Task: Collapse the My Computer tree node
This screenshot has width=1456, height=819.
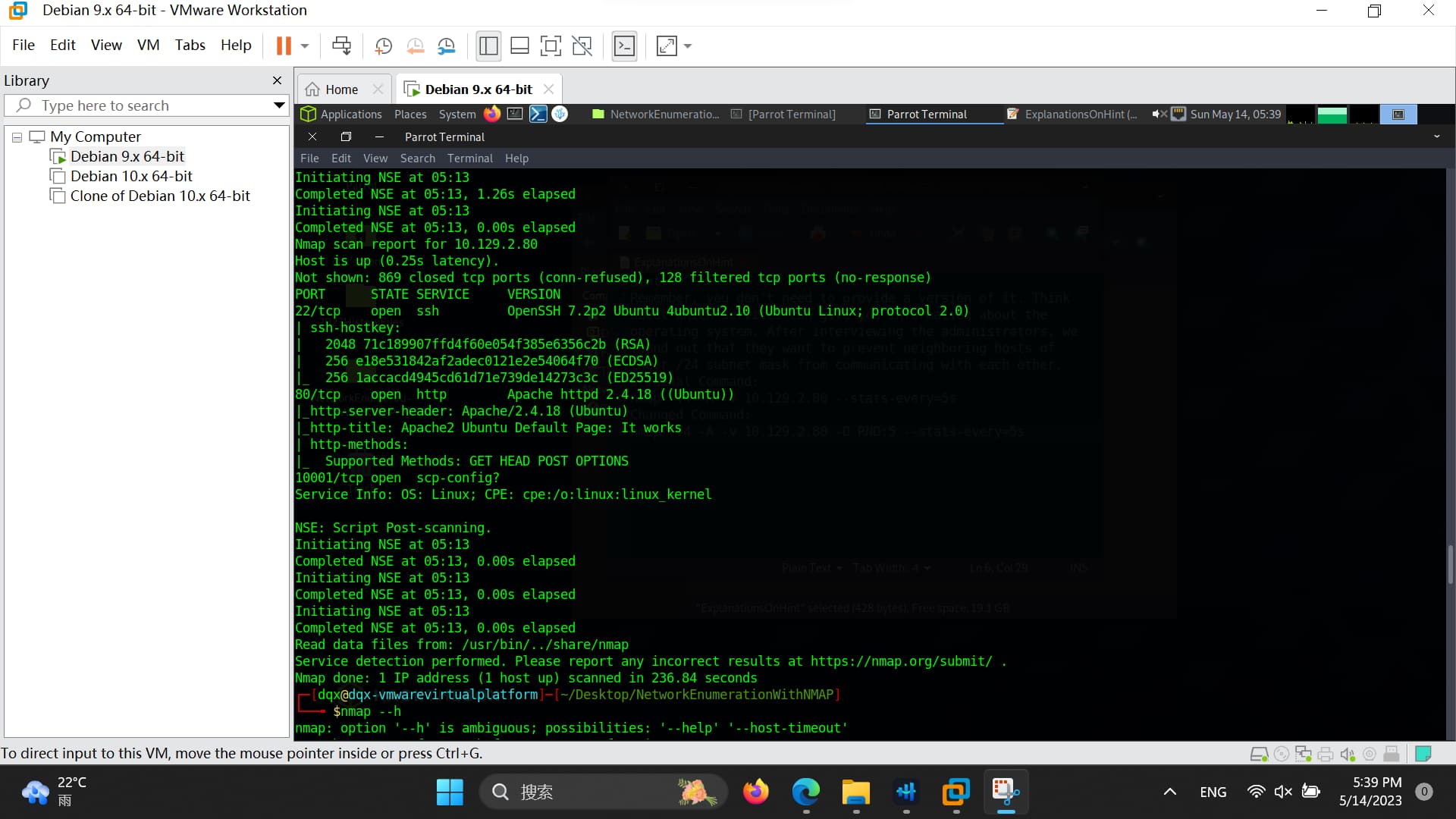Action: click(x=17, y=137)
